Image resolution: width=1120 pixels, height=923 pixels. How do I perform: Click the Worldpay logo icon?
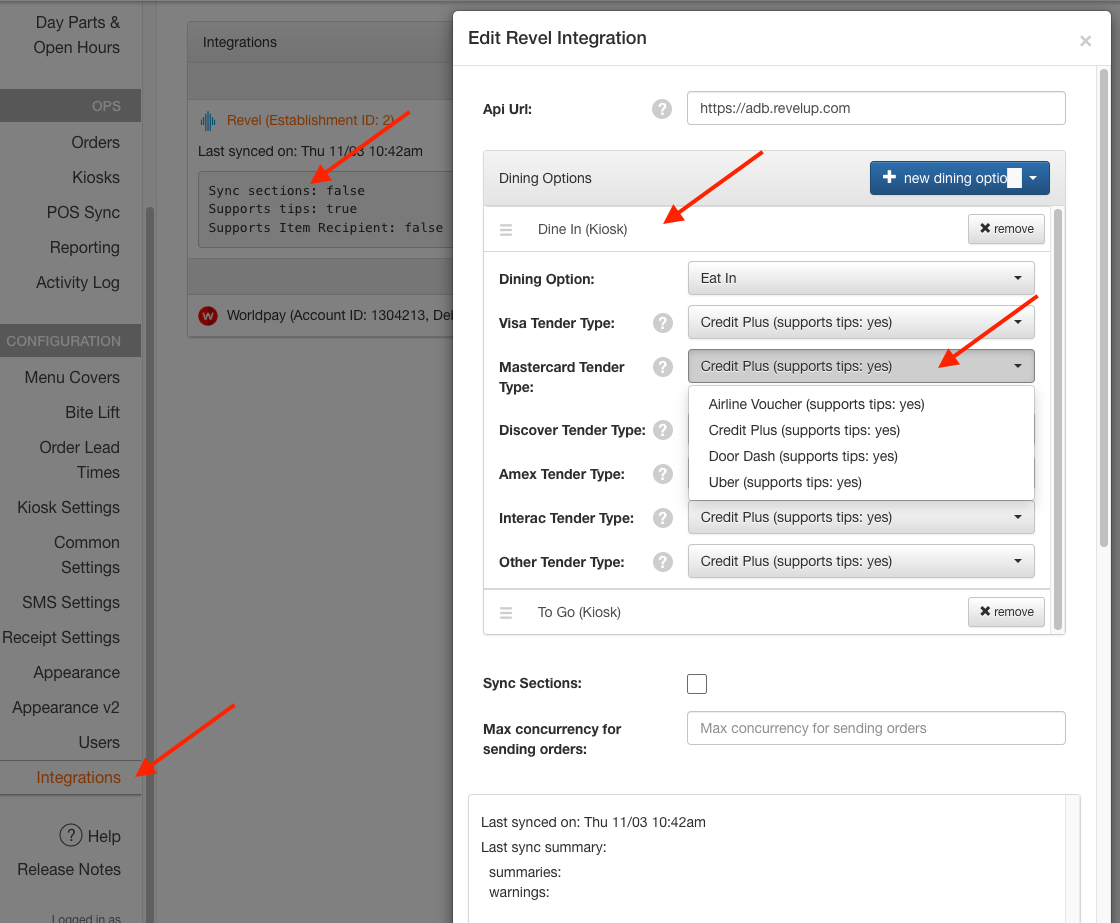(x=208, y=315)
